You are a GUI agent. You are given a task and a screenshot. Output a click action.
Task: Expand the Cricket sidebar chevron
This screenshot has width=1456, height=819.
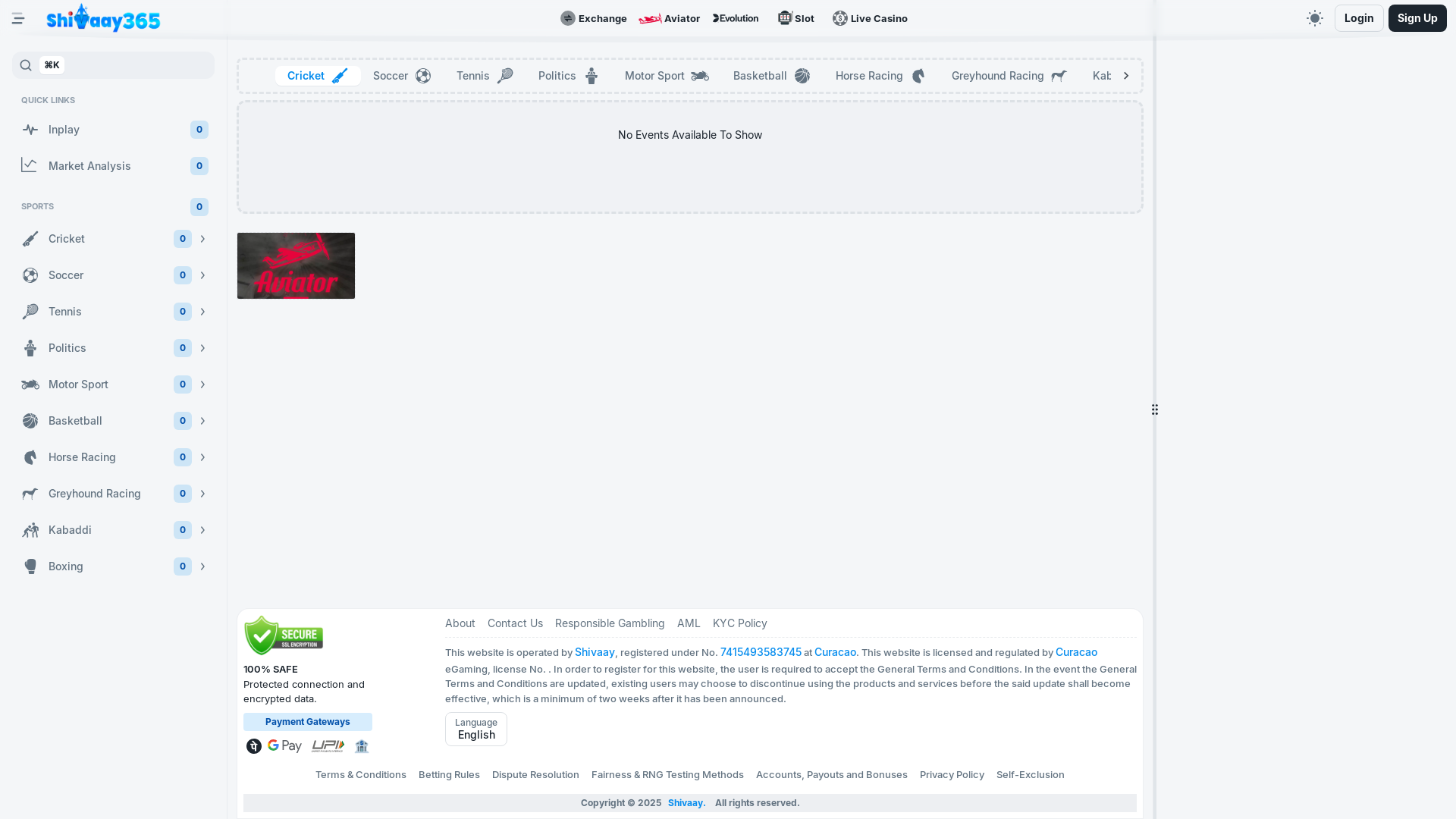point(202,239)
